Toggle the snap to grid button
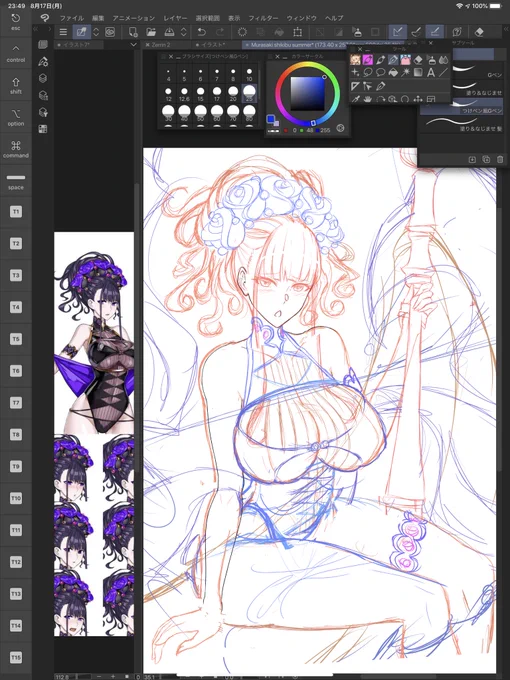Image resolution: width=510 pixels, height=680 pixels. point(435,32)
